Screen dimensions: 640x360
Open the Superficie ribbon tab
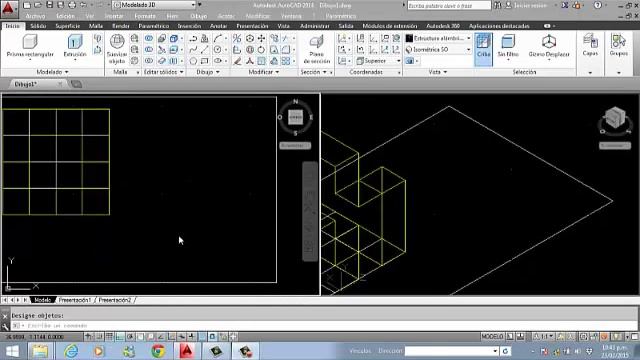[68, 26]
